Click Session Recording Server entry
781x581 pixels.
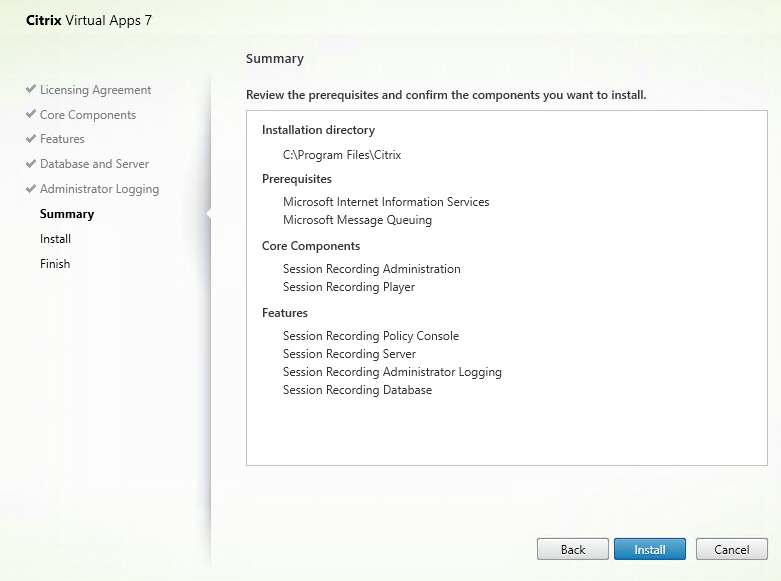point(349,354)
